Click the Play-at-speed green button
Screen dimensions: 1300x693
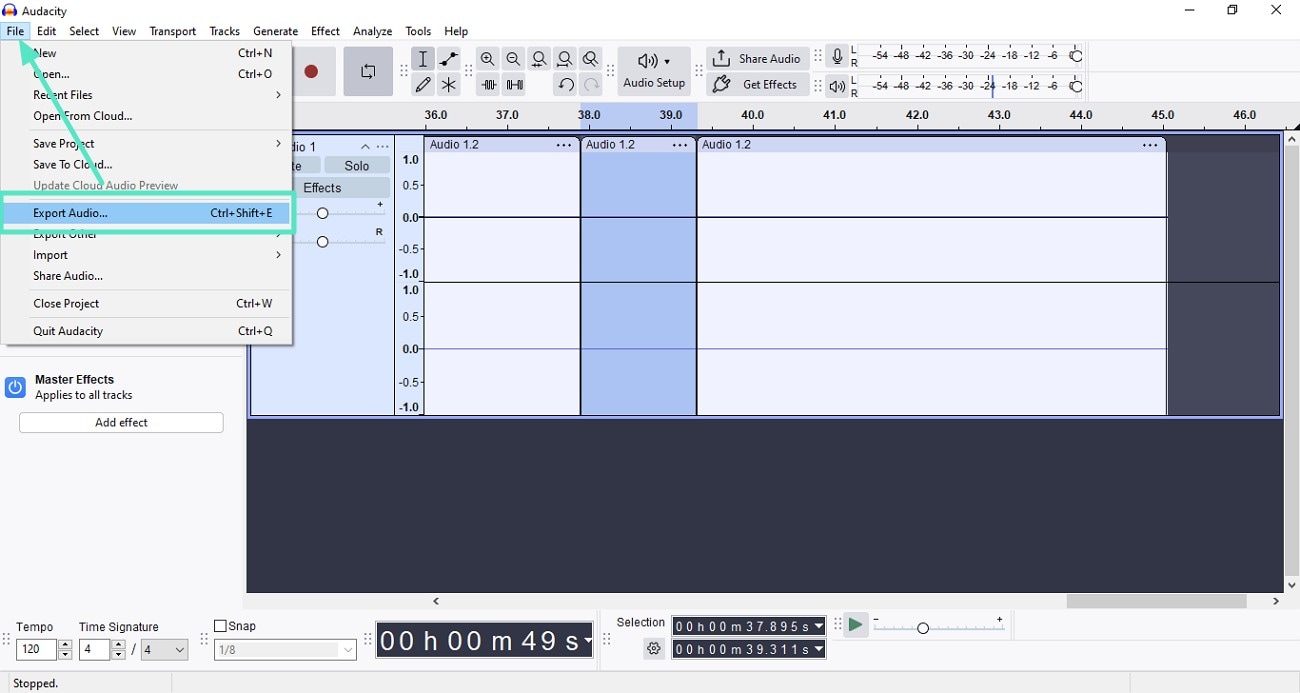(x=855, y=625)
